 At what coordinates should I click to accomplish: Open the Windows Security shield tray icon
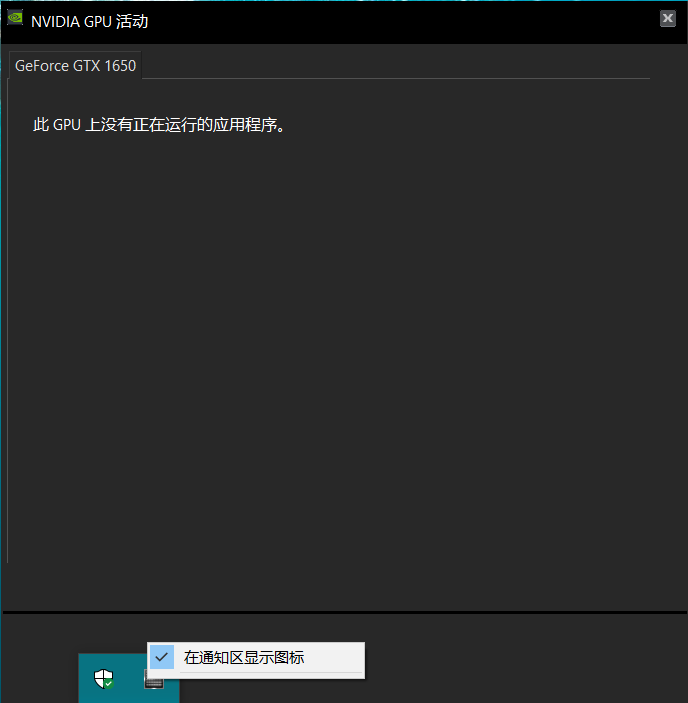103,680
